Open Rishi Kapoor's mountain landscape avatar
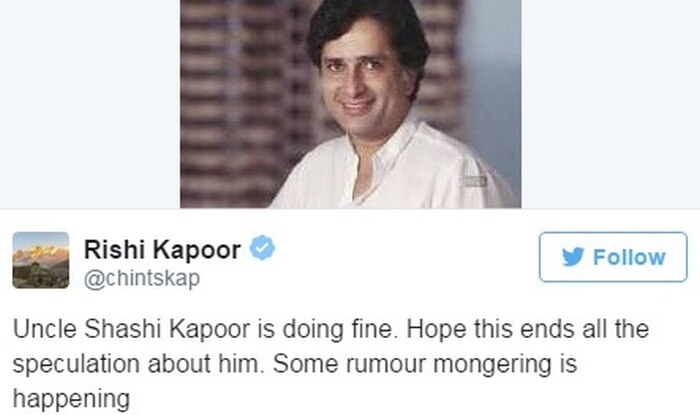The width and height of the screenshot is (700, 415). coord(41,260)
